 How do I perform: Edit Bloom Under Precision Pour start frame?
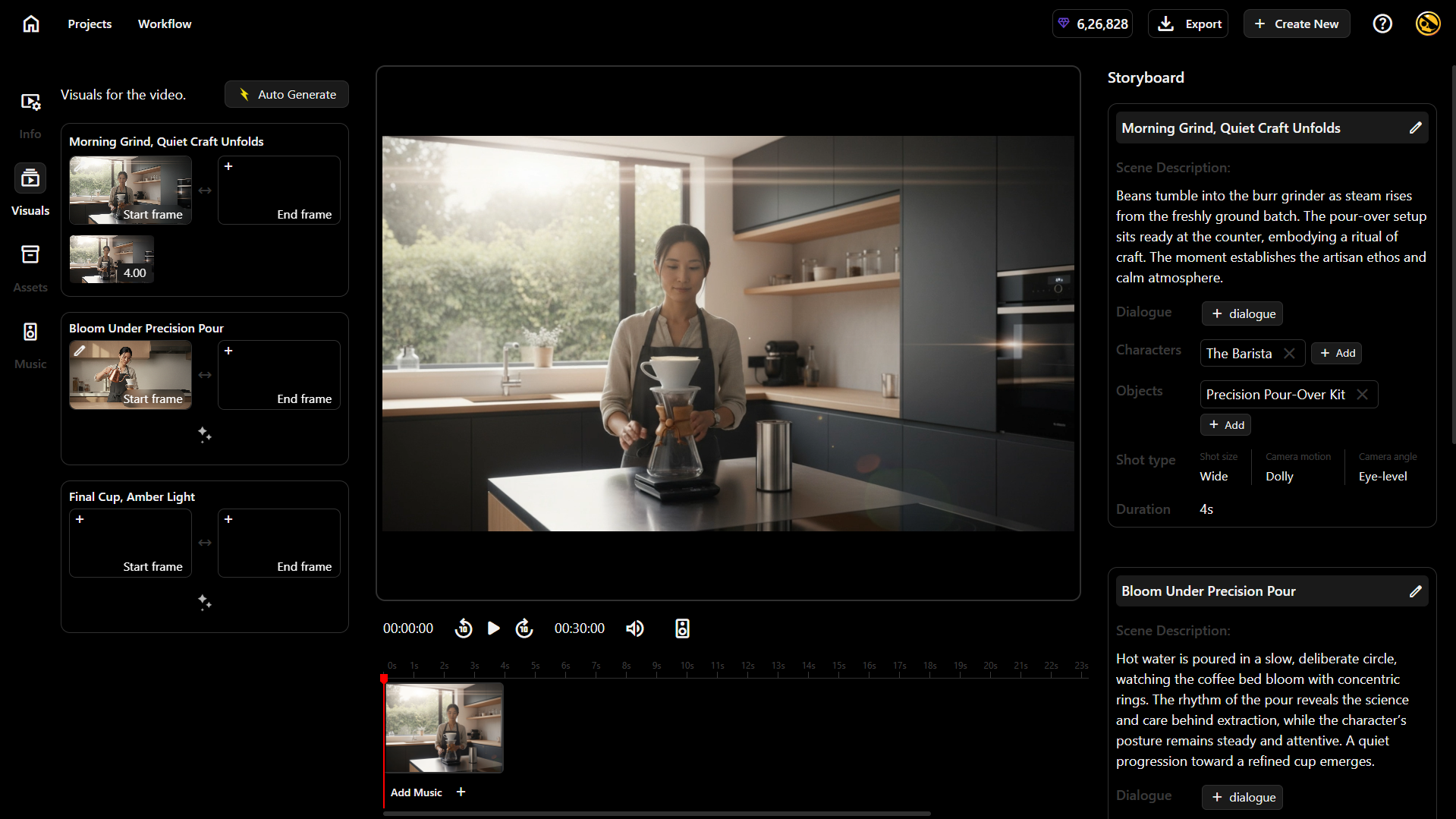[x=80, y=351]
